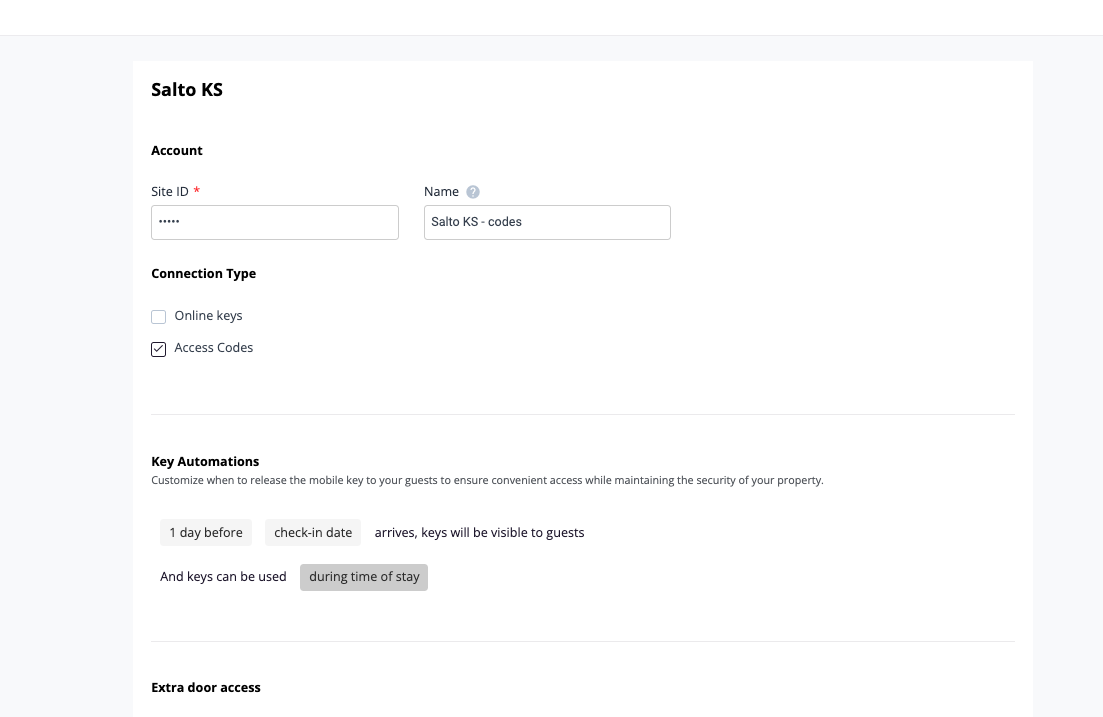This screenshot has width=1103, height=717.
Task: Focus the Site ID input field
Action: tap(275, 222)
